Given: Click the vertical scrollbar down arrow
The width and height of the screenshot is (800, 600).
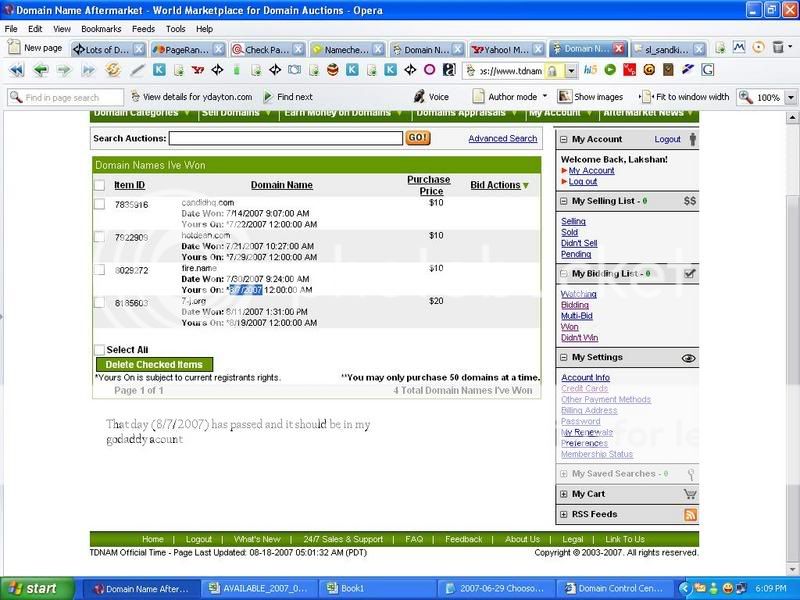Looking at the screenshot, I should pyautogui.click(x=792, y=568).
